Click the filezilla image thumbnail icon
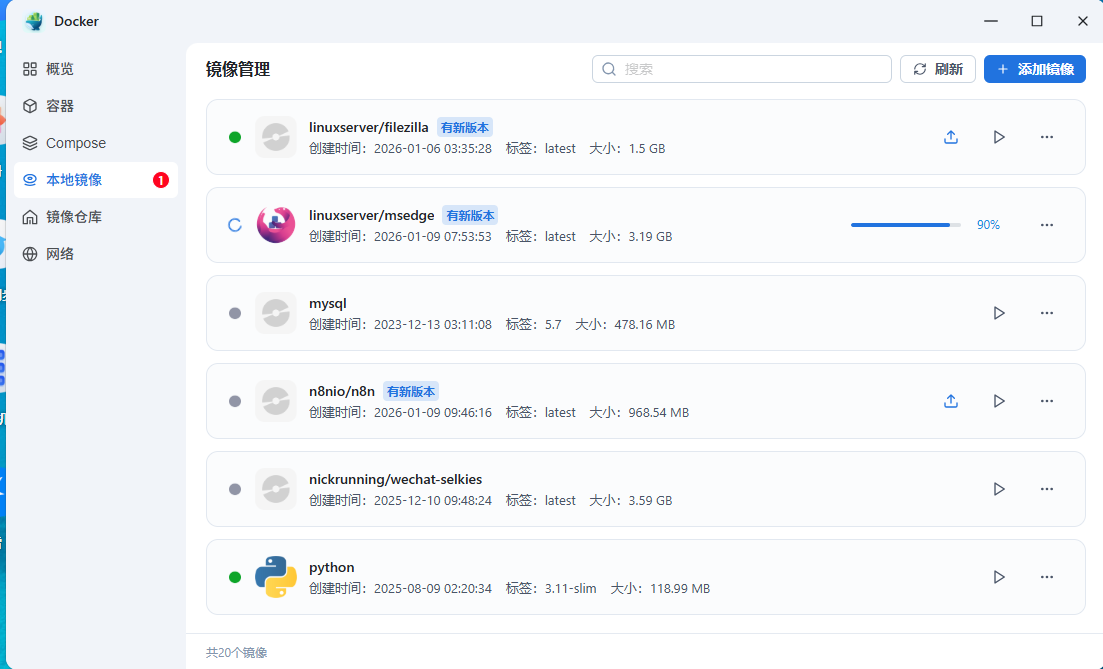Viewport: 1103px width, 669px height. [276, 137]
